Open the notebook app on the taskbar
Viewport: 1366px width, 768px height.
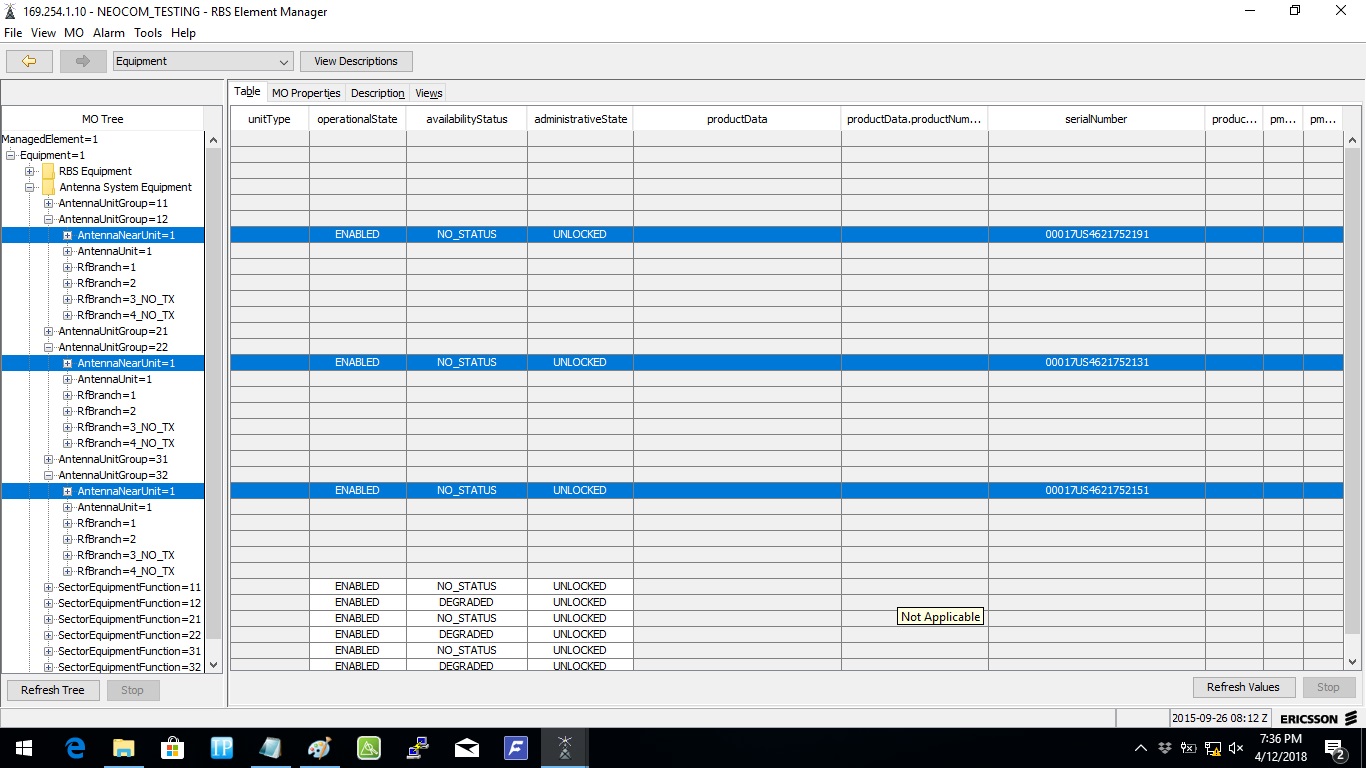(x=271, y=748)
